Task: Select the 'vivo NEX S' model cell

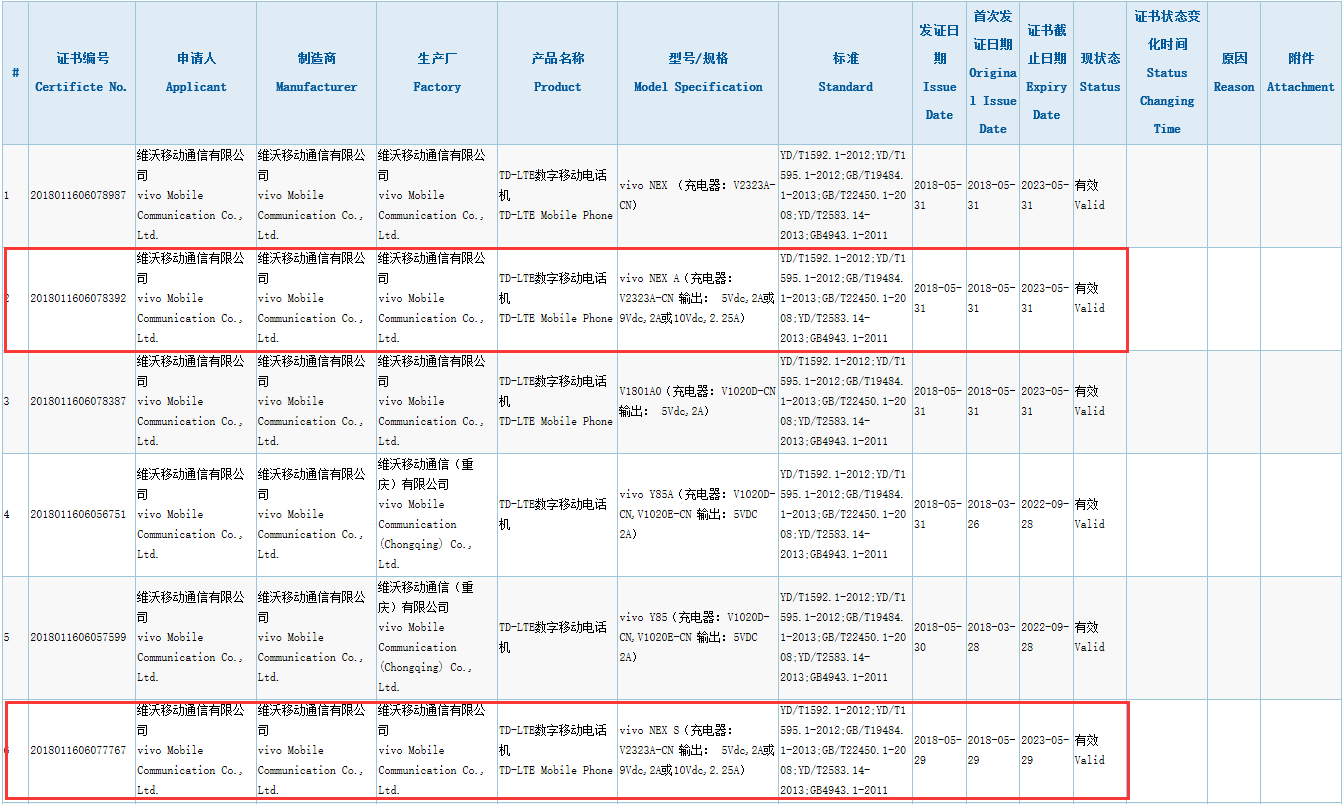Action: pos(698,751)
